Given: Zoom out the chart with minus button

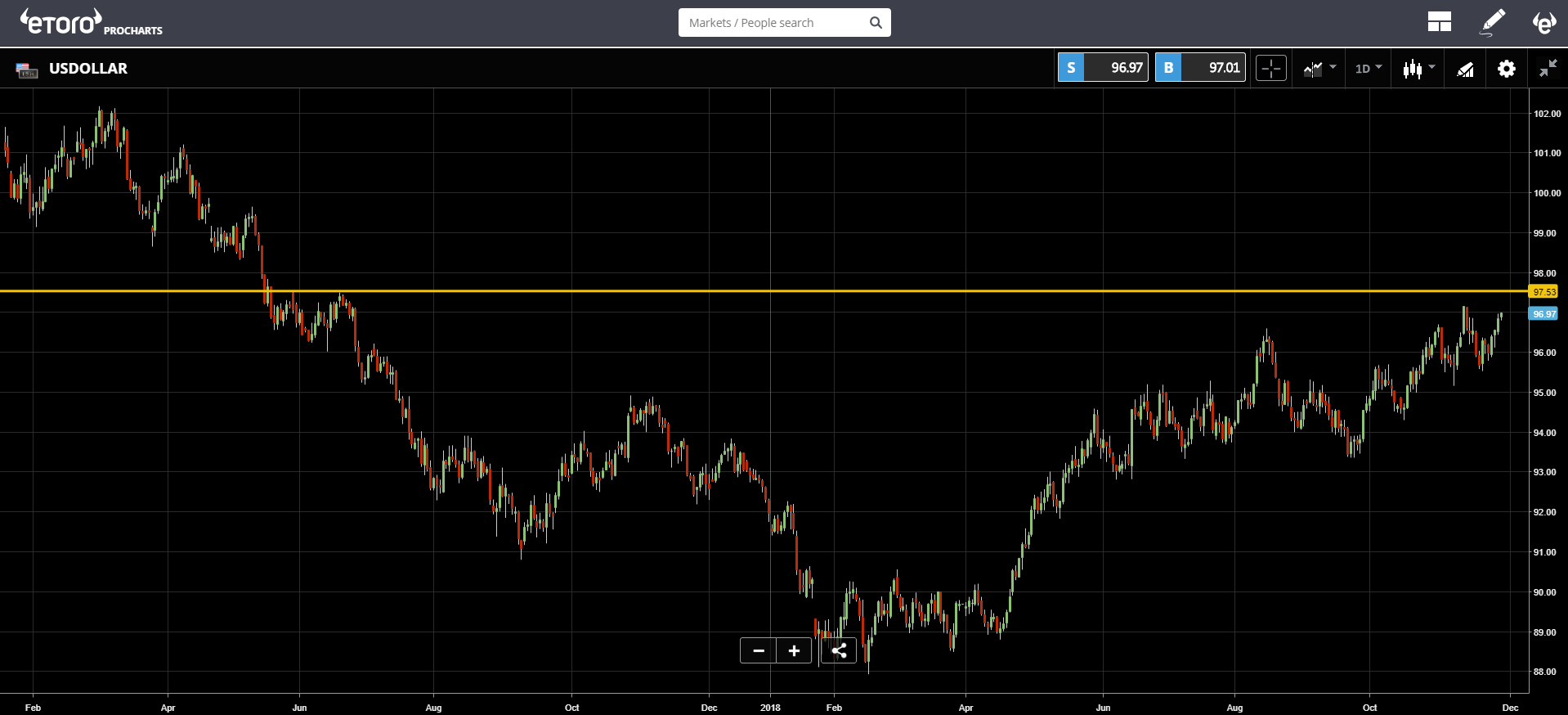Looking at the screenshot, I should (759, 651).
